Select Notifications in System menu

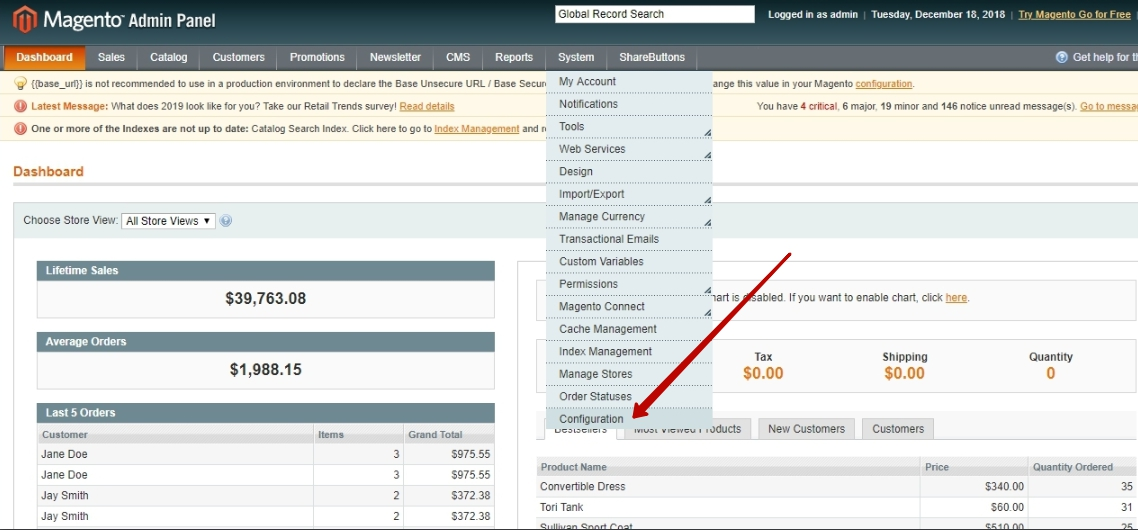click(629, 104)
